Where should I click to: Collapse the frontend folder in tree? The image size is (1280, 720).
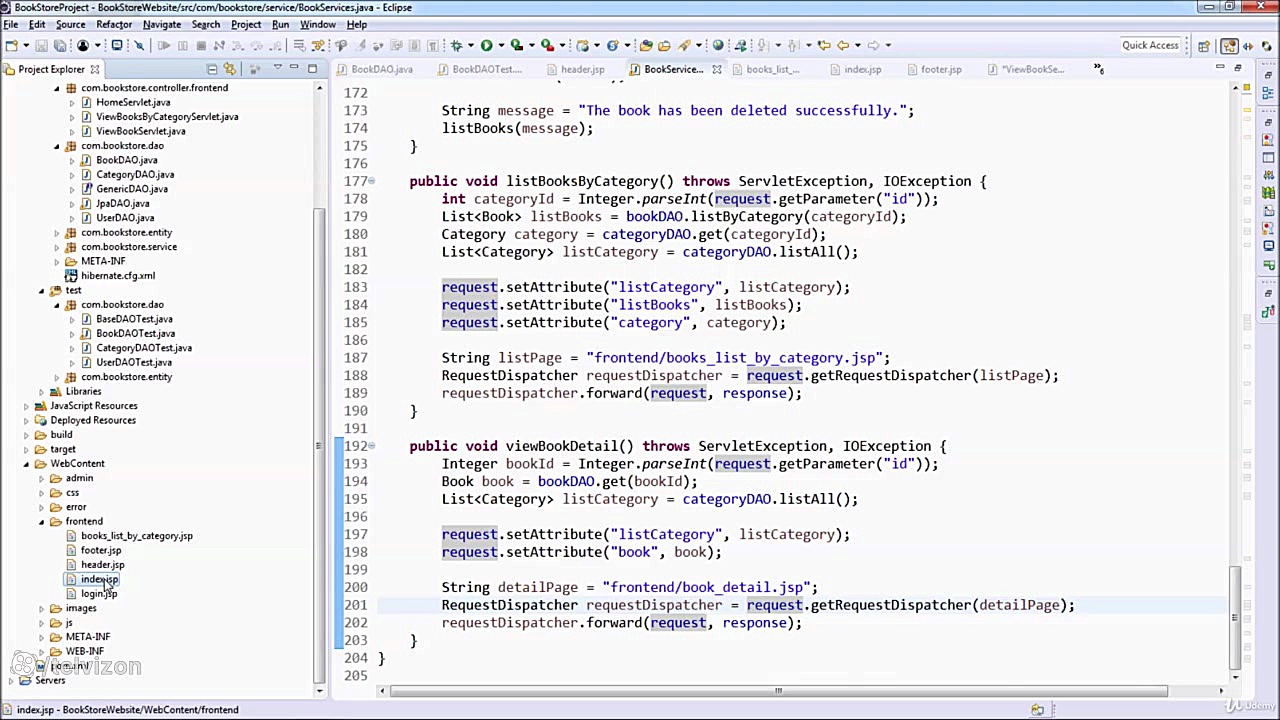point(42,522)
